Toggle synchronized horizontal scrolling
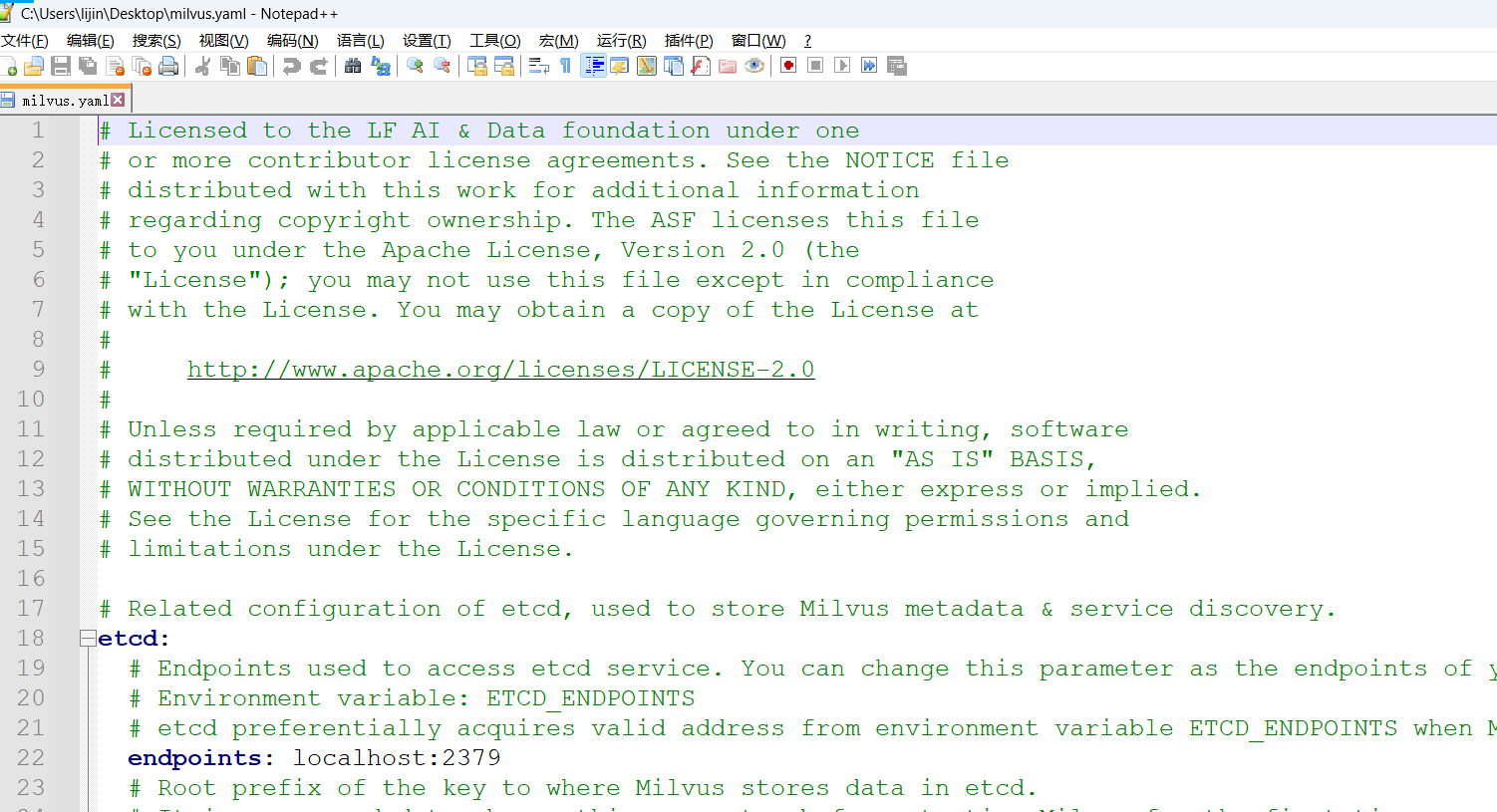This screenshot has width=1497, height=812. click(504, 66)
